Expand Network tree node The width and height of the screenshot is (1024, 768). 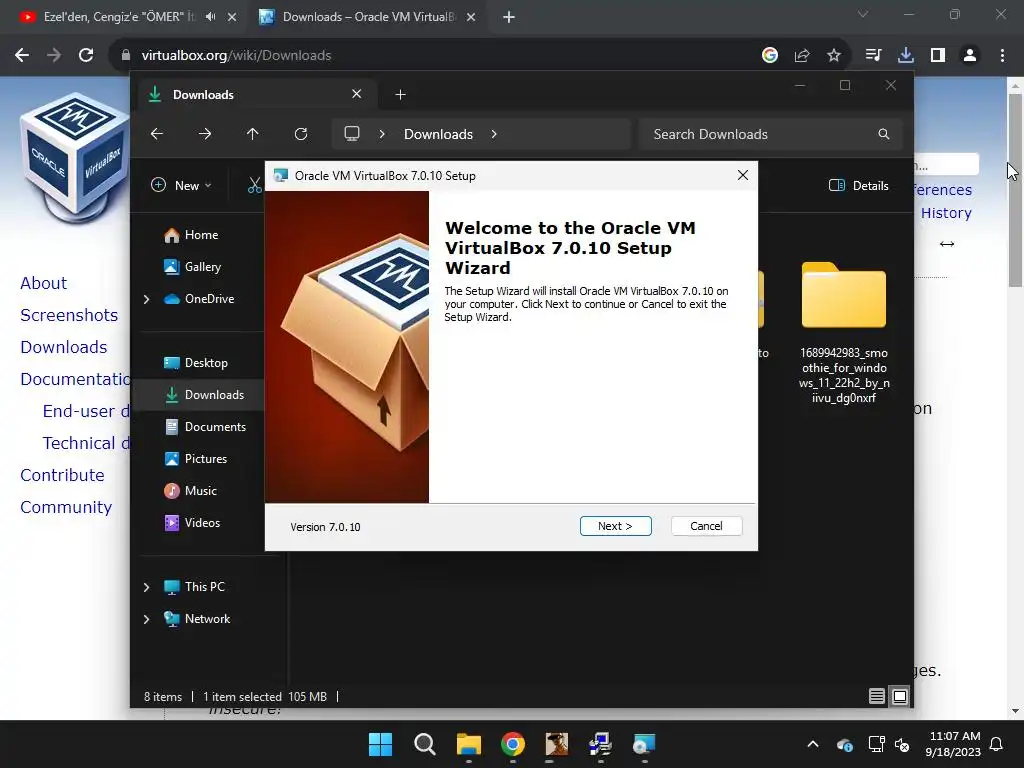(146, 619)
